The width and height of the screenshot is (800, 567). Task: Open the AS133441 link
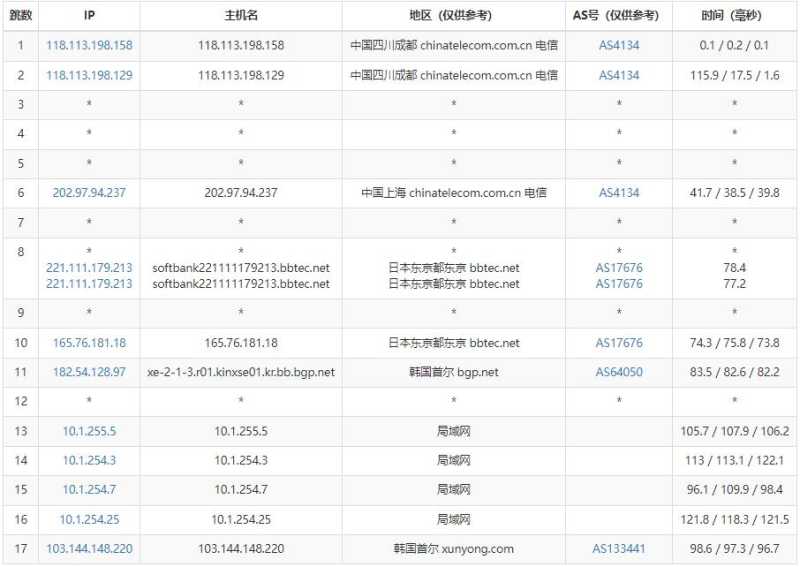[619, 549]
